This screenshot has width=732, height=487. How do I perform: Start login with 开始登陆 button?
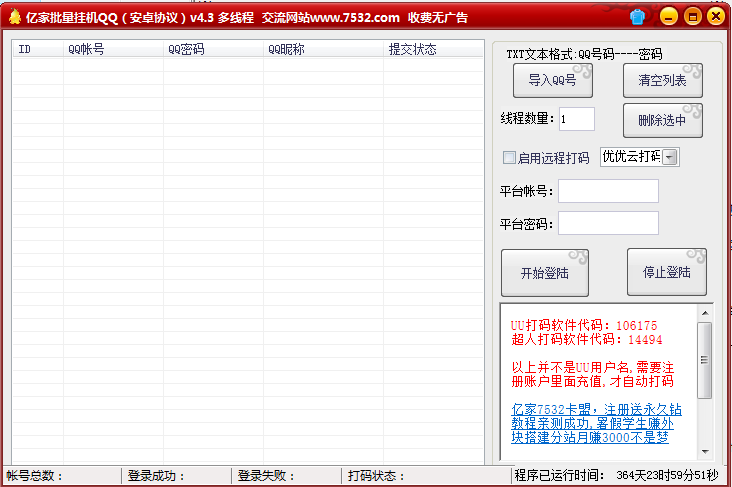pyautogui.click(x=545, y=273)
